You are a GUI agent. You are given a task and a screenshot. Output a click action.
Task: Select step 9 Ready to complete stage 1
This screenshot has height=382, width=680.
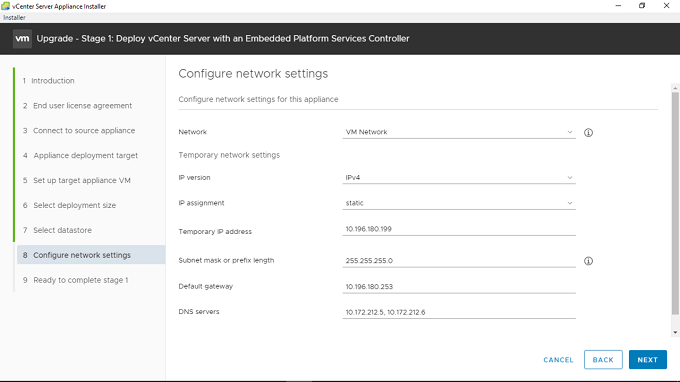[75, 280]
